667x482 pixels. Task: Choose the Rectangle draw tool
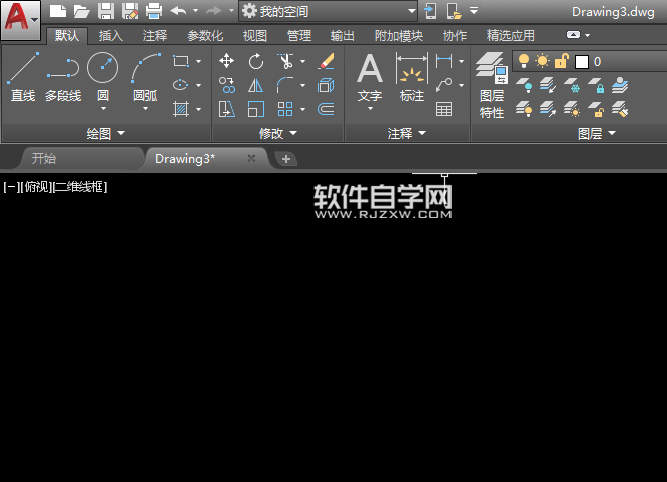point(181,61)
